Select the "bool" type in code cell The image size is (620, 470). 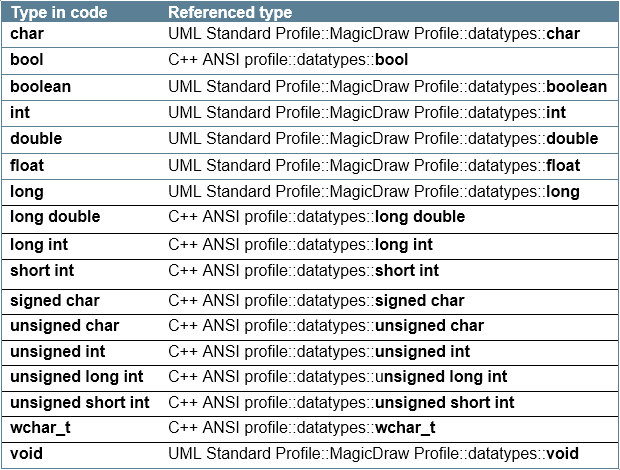pyautogui.click(x=27, y=60)
